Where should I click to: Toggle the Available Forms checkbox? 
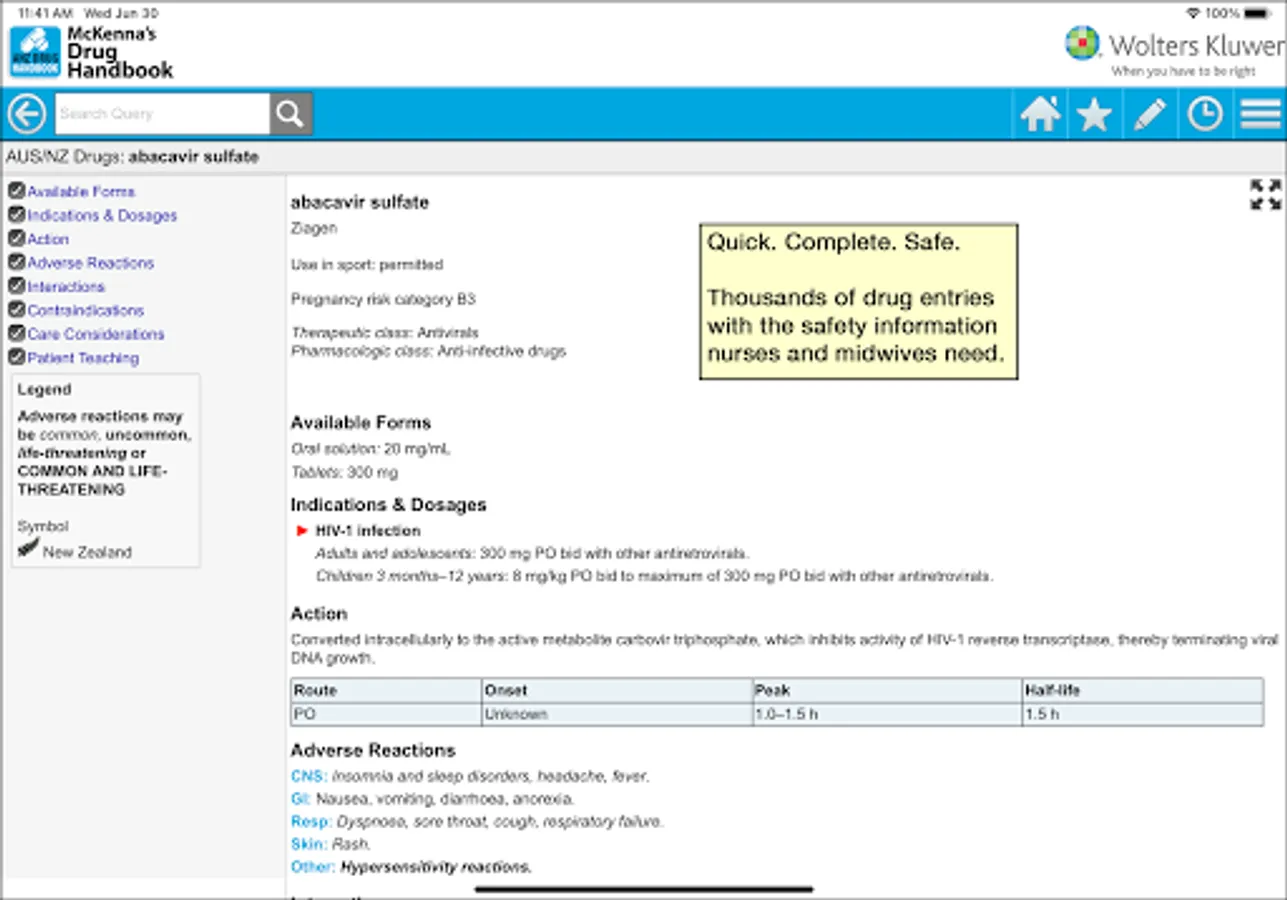pos(16,191)
